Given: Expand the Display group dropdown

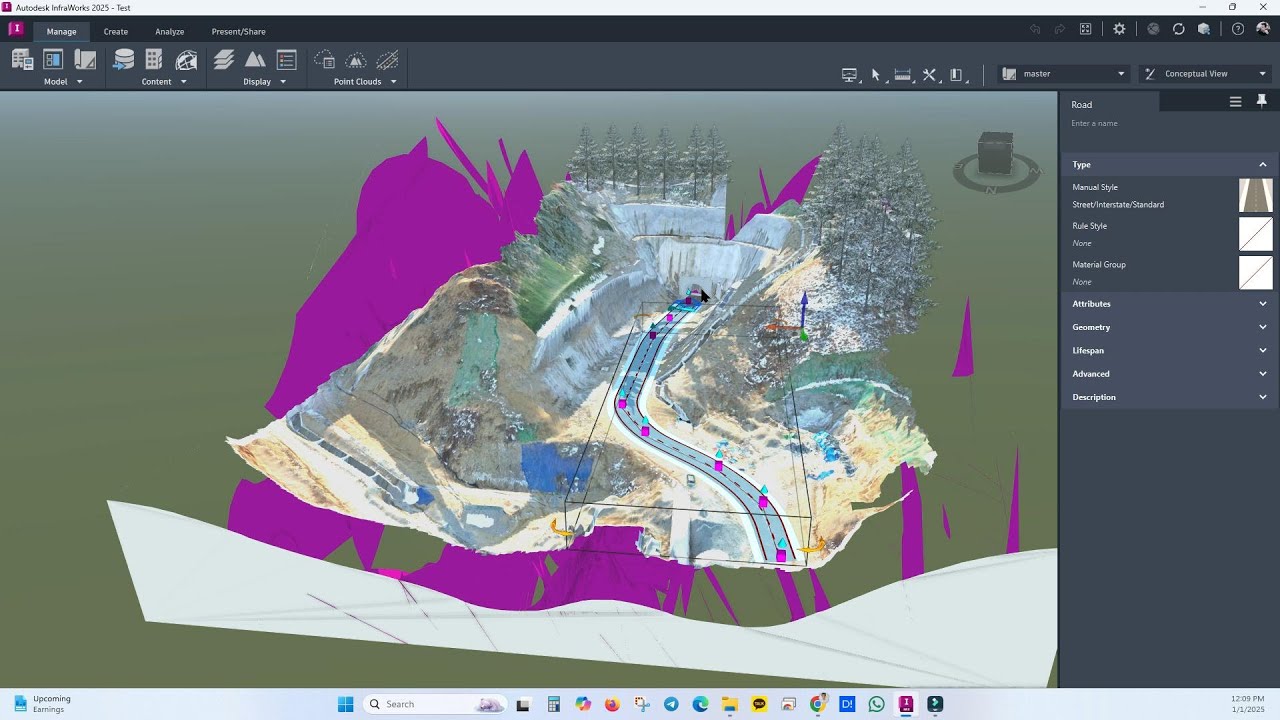Looking at the screenshot, I should pos(282,82).
